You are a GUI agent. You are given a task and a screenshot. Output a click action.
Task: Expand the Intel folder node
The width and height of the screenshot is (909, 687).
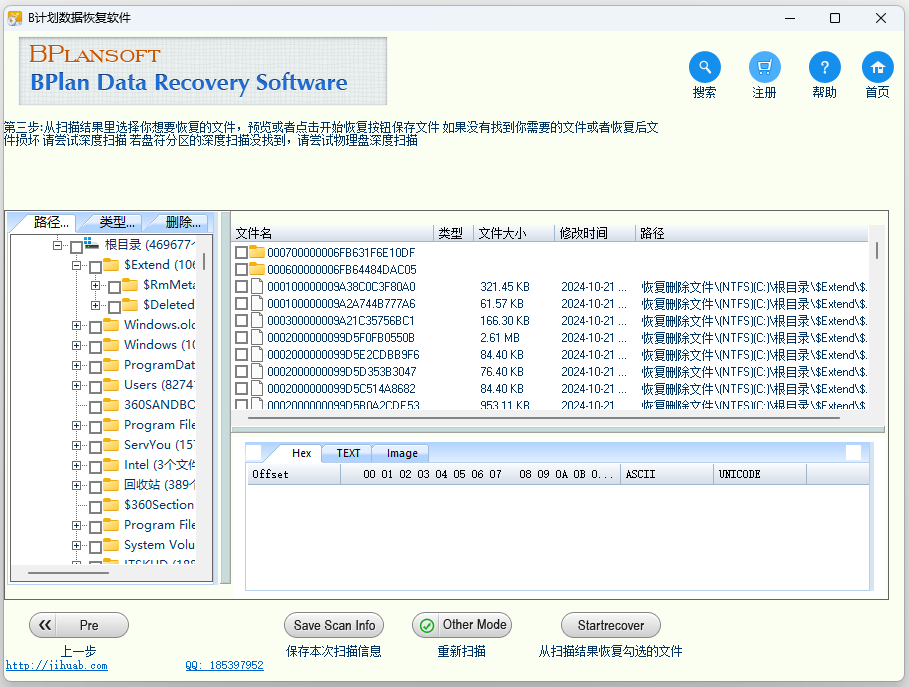[x=77, y=465]
